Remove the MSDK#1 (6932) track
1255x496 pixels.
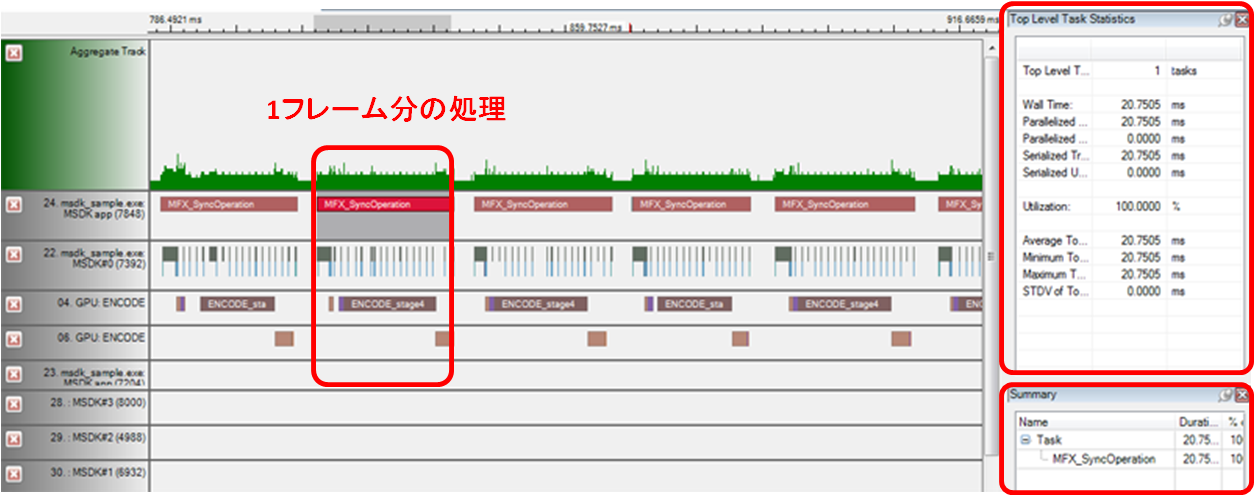coord(14,472)
